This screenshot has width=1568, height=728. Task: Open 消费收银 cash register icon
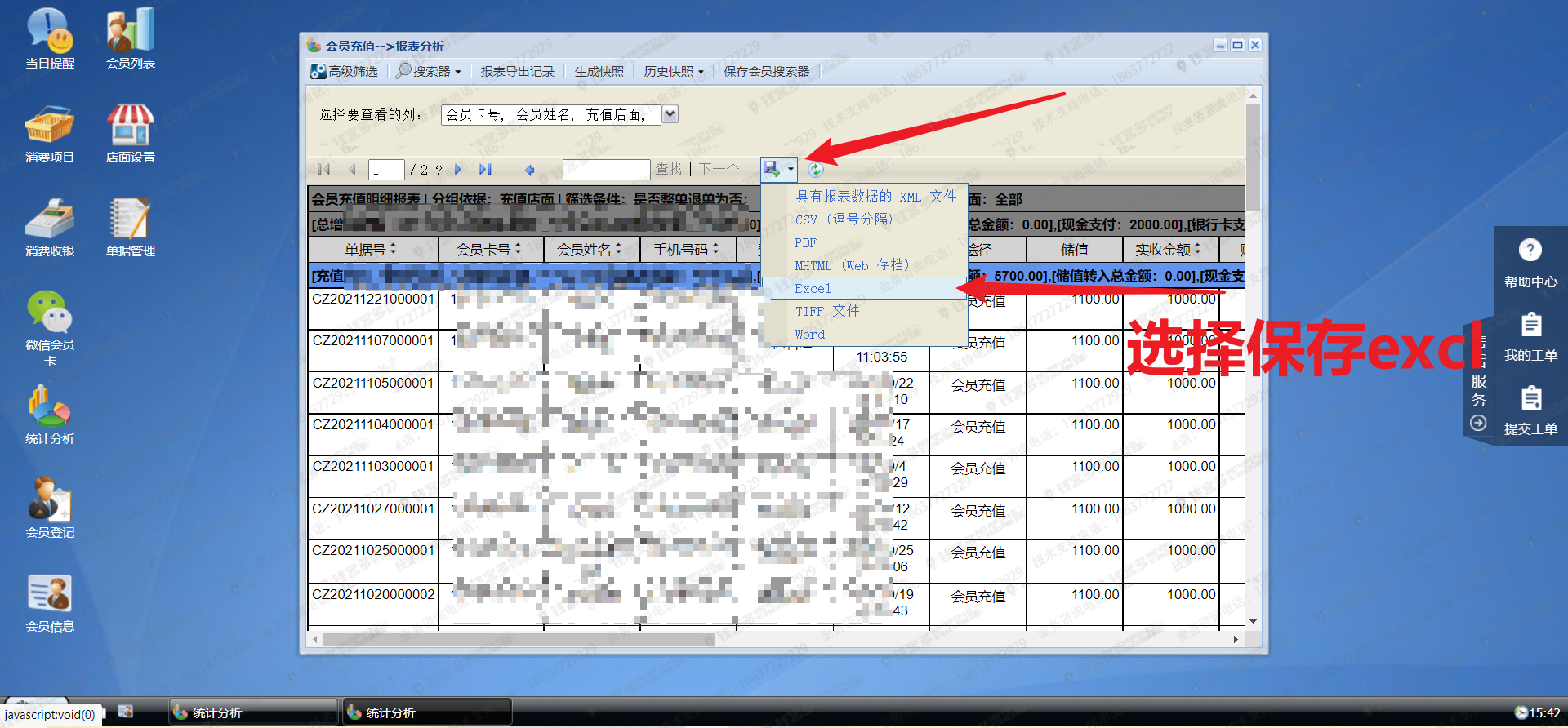tap(49, 226)
